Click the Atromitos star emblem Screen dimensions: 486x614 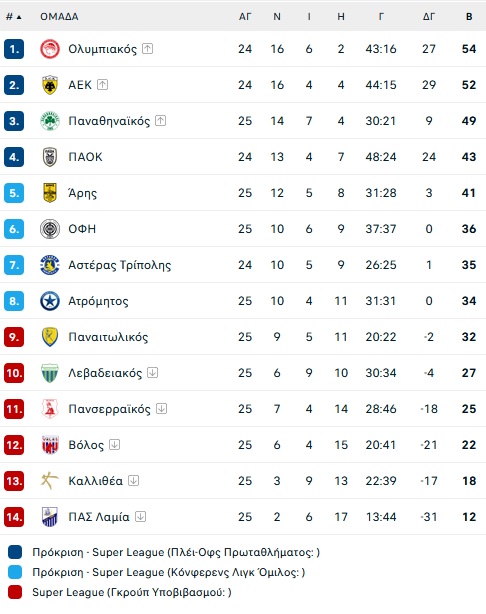click(x=50, y=301)
